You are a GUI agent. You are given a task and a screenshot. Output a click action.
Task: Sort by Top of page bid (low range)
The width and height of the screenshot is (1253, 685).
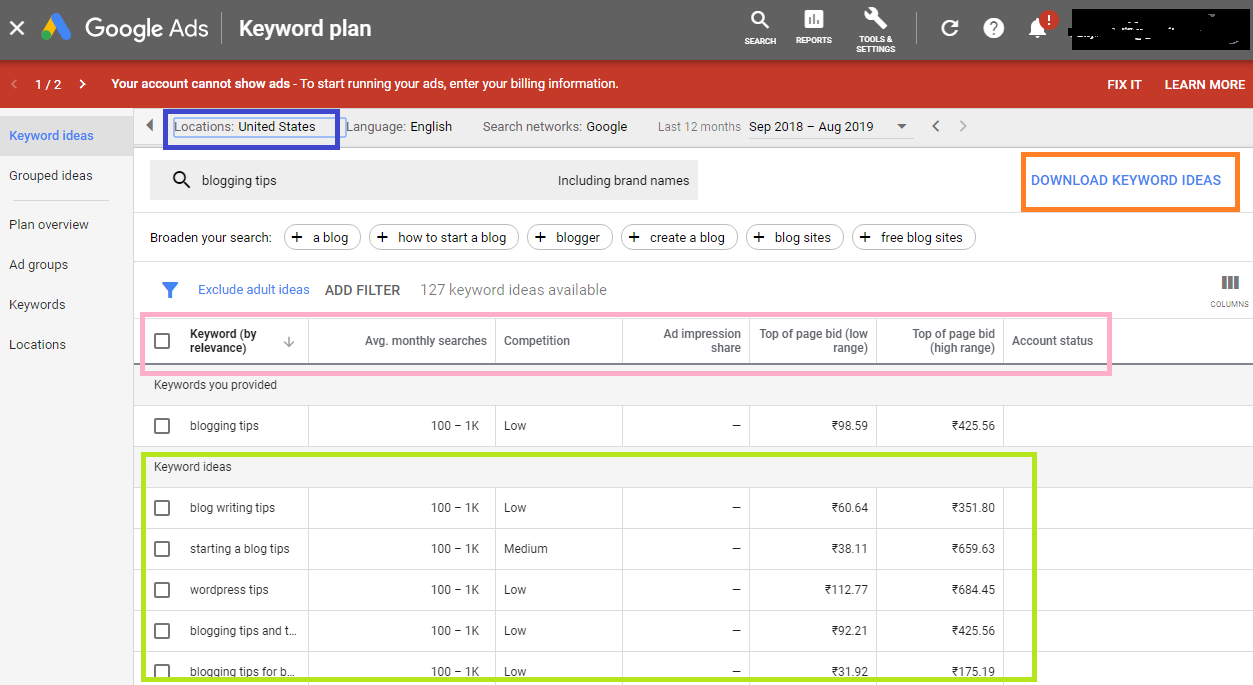(813, 341)
